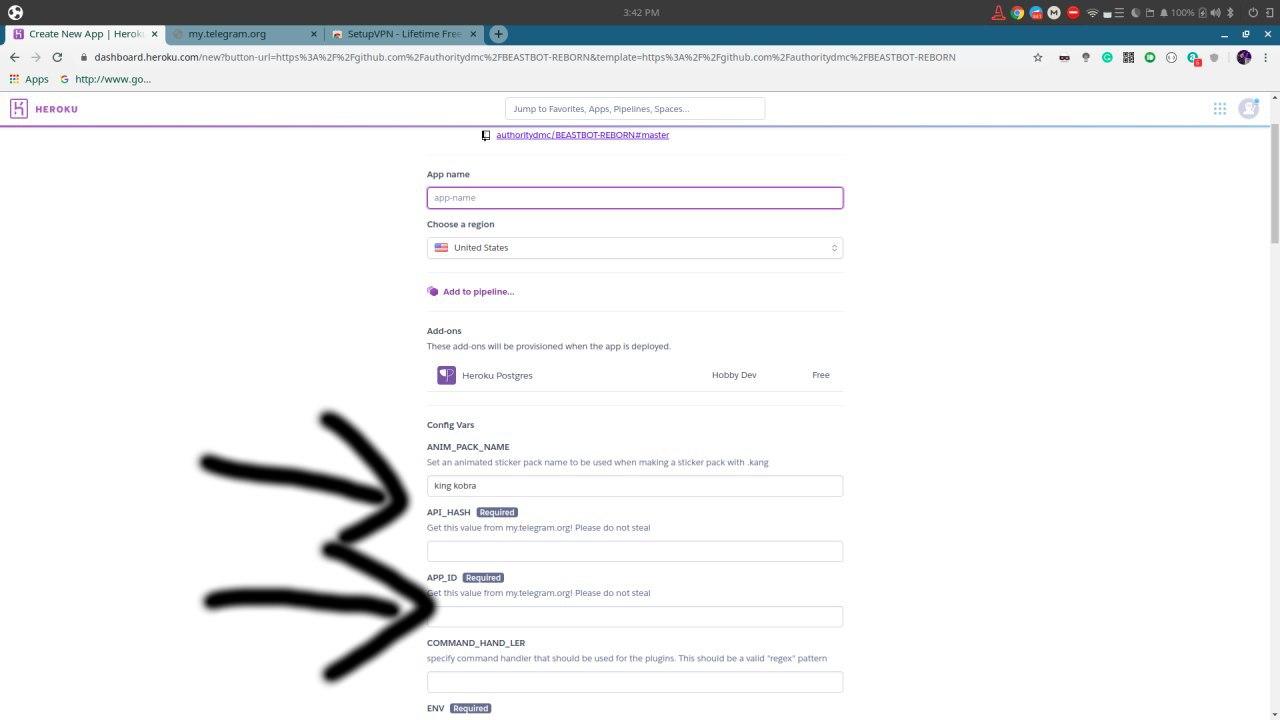Click the Bluetooth tray icon

1230,13
